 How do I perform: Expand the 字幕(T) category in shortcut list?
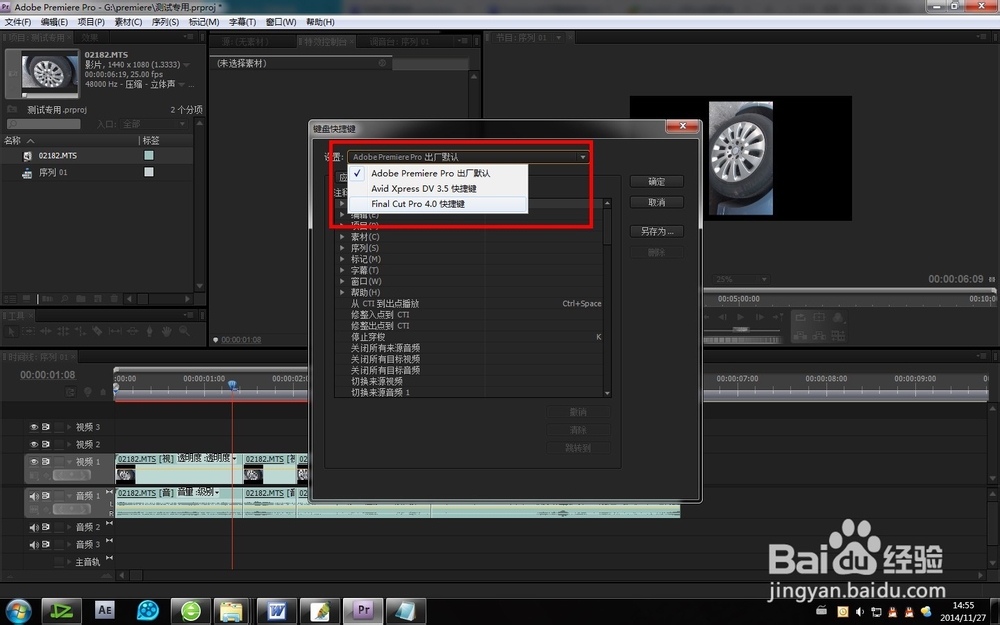coord(342,270)
